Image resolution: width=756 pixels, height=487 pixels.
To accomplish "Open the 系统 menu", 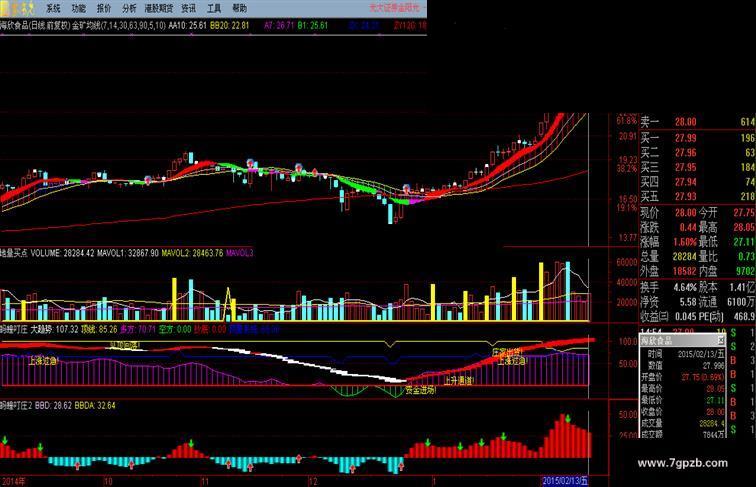I will [x=53, y=8].
